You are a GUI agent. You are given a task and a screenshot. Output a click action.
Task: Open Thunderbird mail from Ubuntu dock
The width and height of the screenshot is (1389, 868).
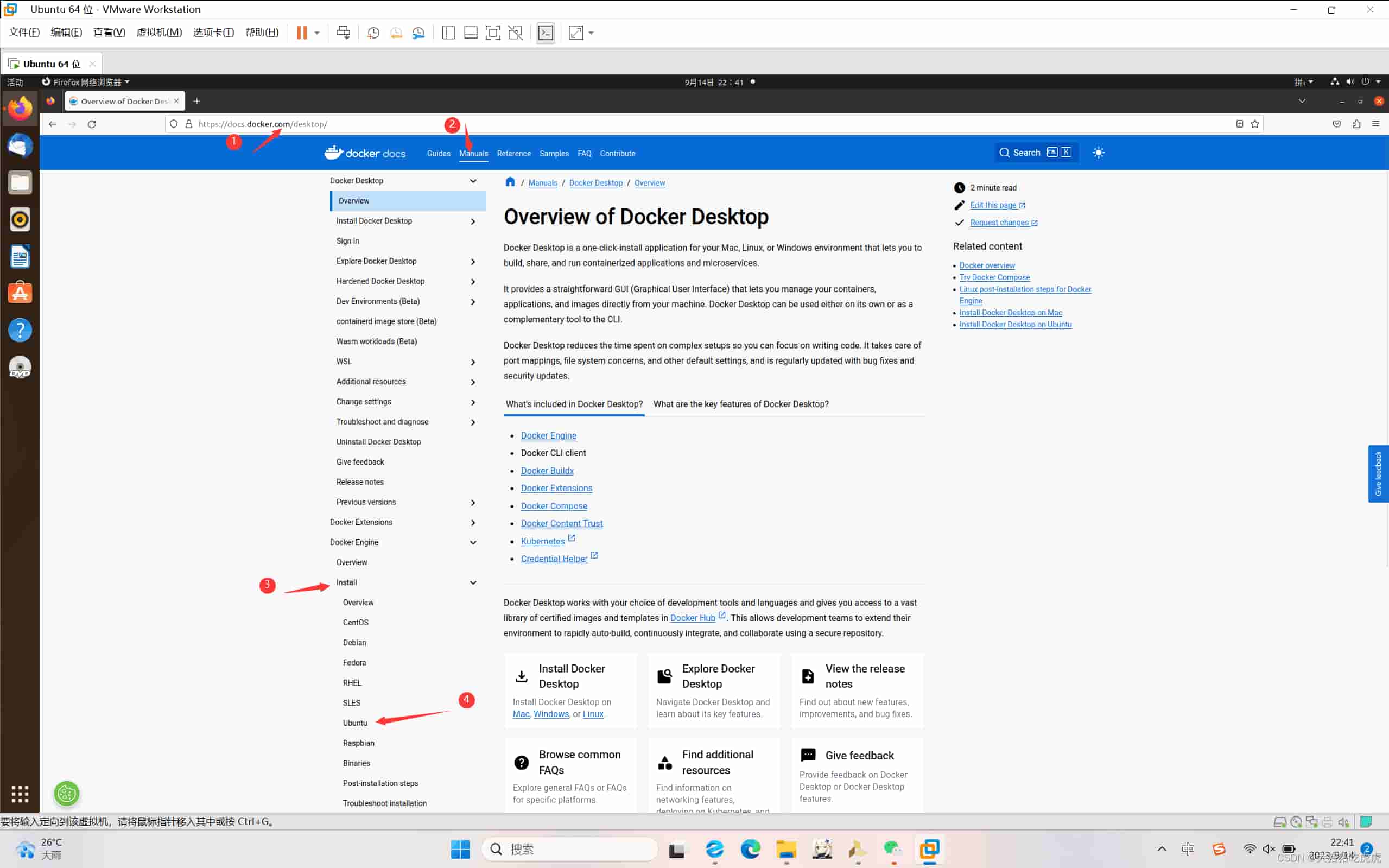(x=20, y=145)
